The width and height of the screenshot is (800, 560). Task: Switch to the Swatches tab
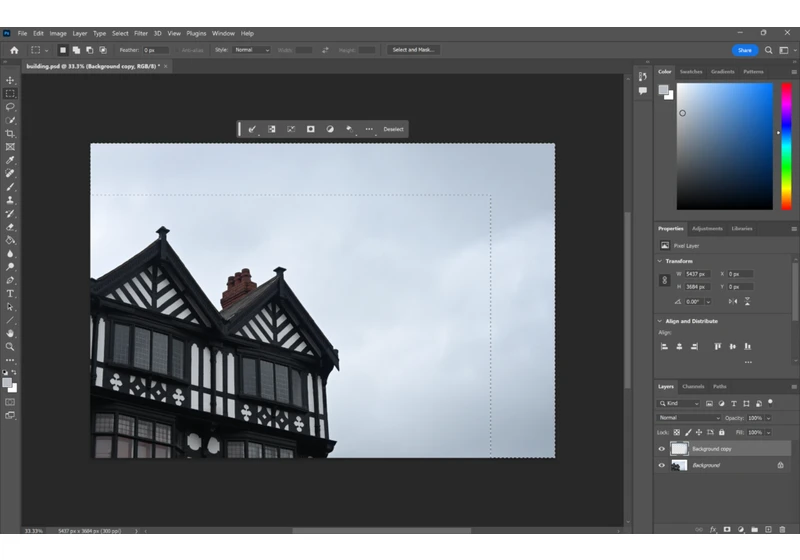[x=691, y=72]
